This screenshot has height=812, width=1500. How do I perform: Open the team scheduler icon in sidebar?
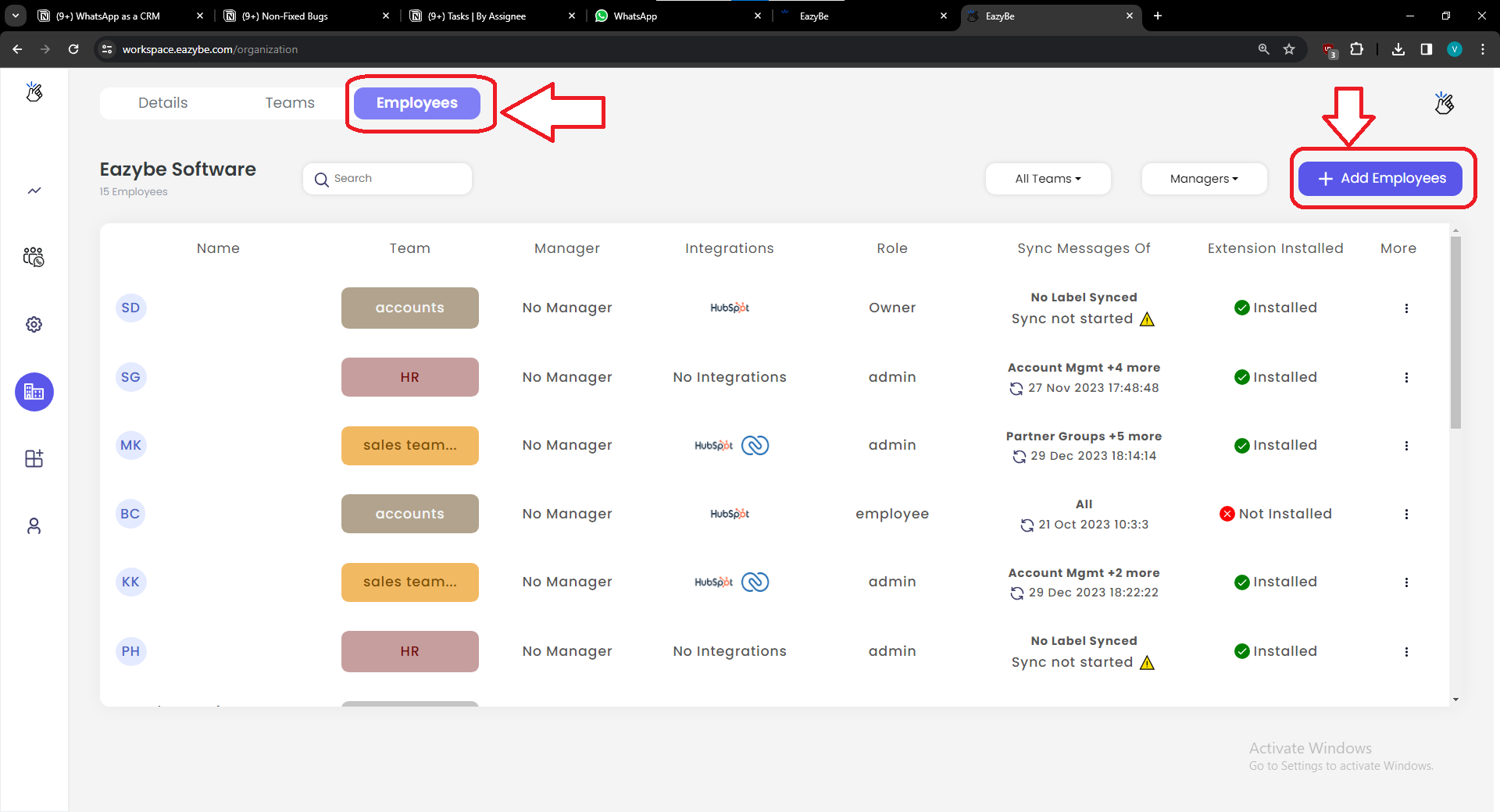[x=34, y=257]
